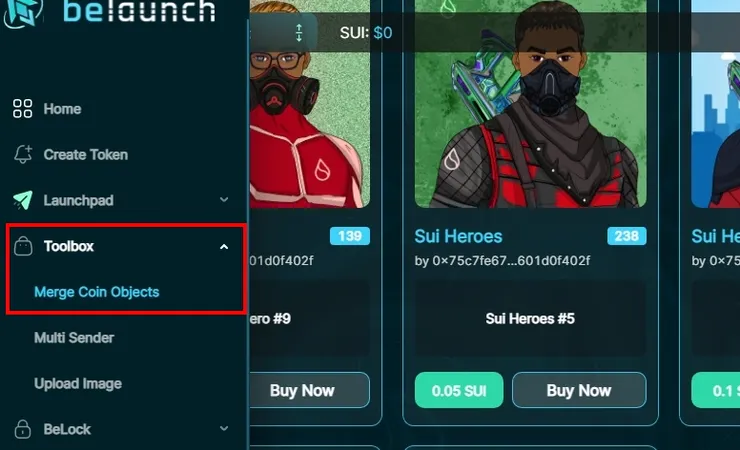Open the Sui Heroes collection title link
The width and height of the screenshot is (740, 450).
(x=458, y=236)
